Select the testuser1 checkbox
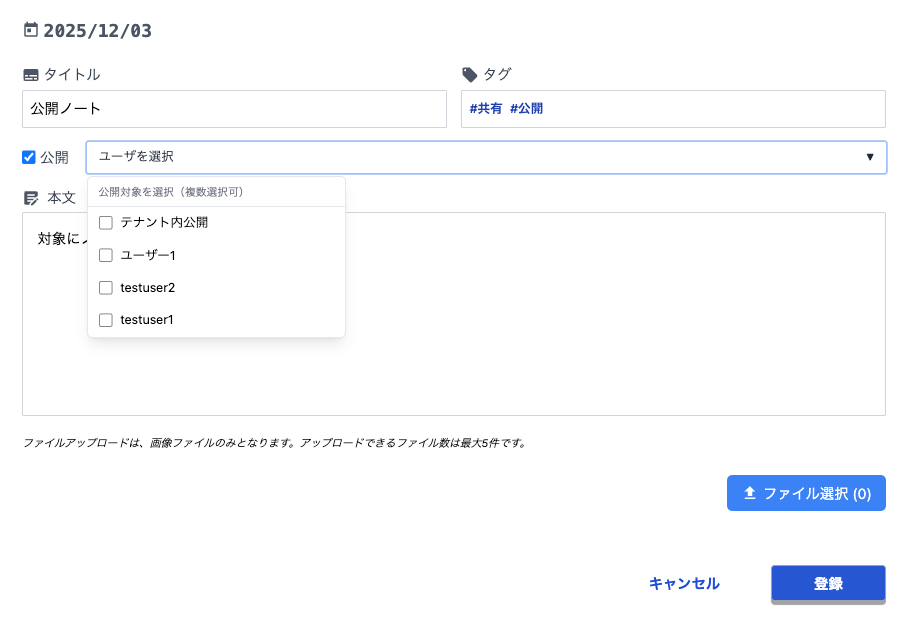This screenshot has width=908, height=622. tap(106, 320)
